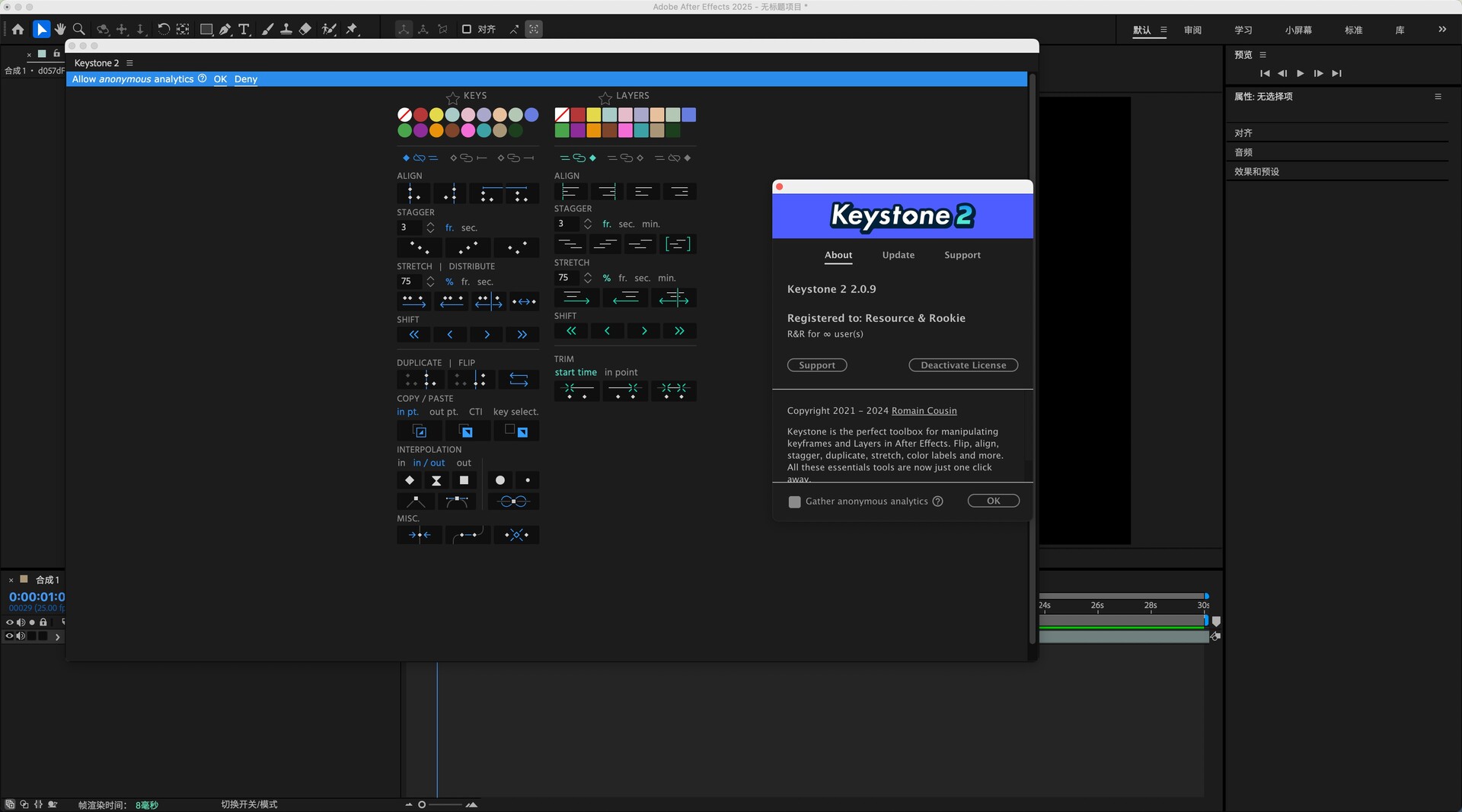Image resolution: width=1462 pixels, height=812 pixels.
Task: Click the Flip keyframes arrows button
Action: coord(519,379)
